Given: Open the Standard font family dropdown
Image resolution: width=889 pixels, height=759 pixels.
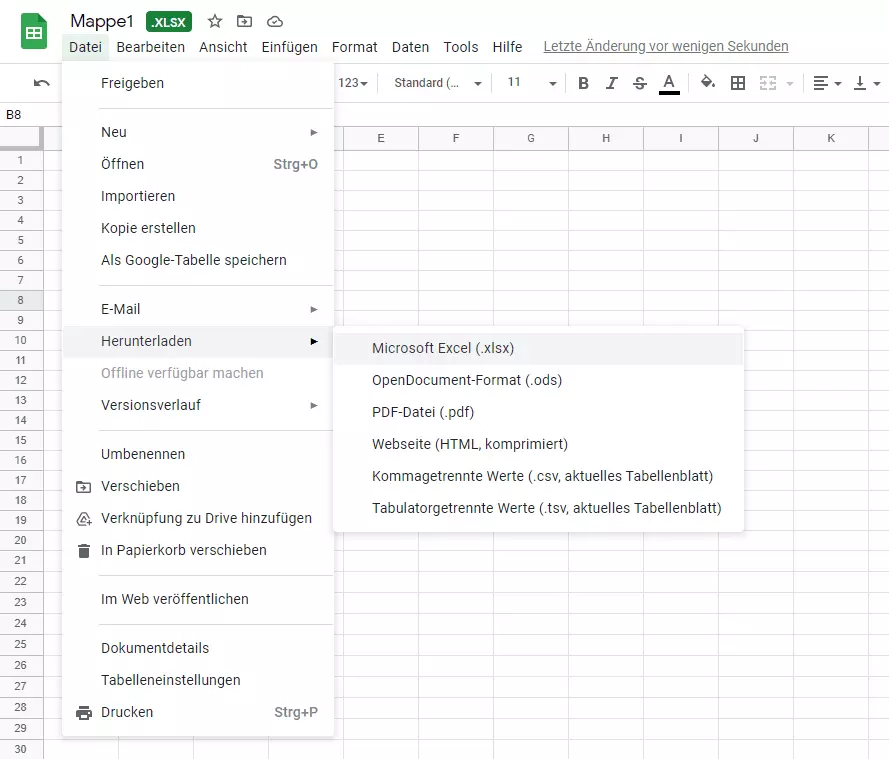Looking at the screenshot, I should pos(438,83).
